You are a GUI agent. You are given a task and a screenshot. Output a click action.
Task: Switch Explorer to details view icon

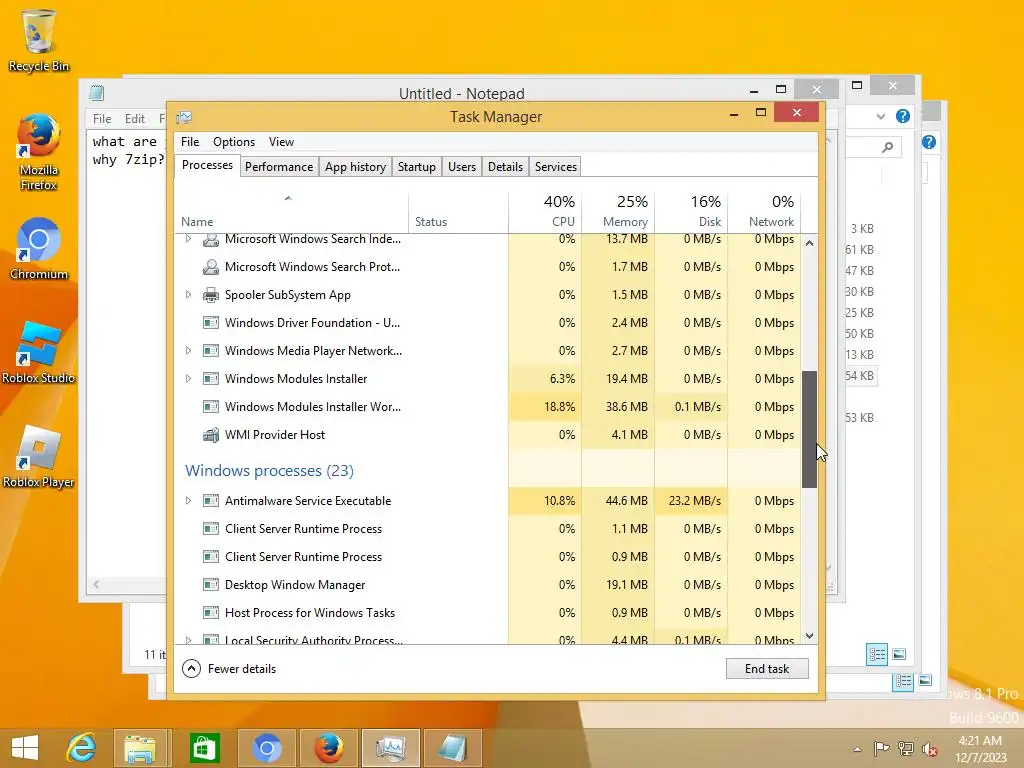(877, 654)
